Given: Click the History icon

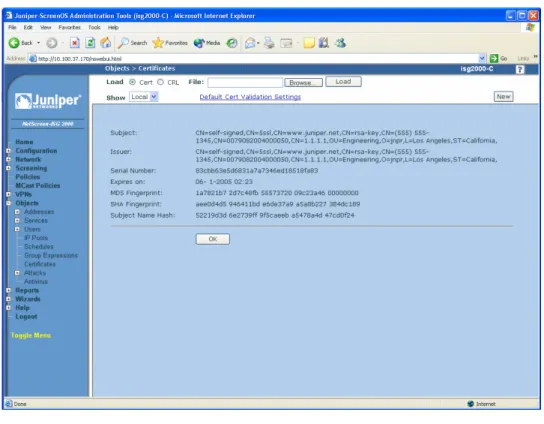Looking at the screenshot, I should (232, 43).
